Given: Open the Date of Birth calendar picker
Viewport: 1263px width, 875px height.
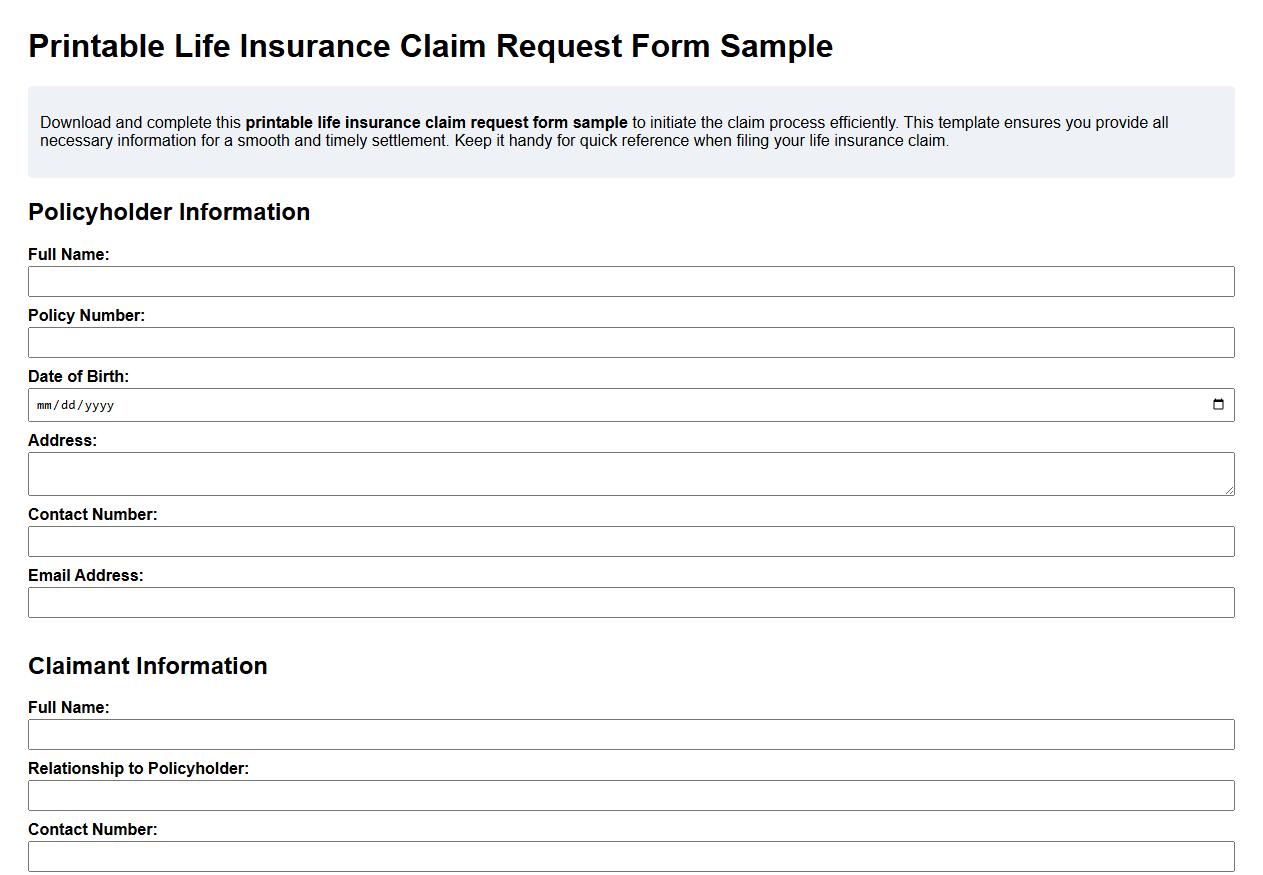Looking at the screenshot, I should (x=1217, y=404).
